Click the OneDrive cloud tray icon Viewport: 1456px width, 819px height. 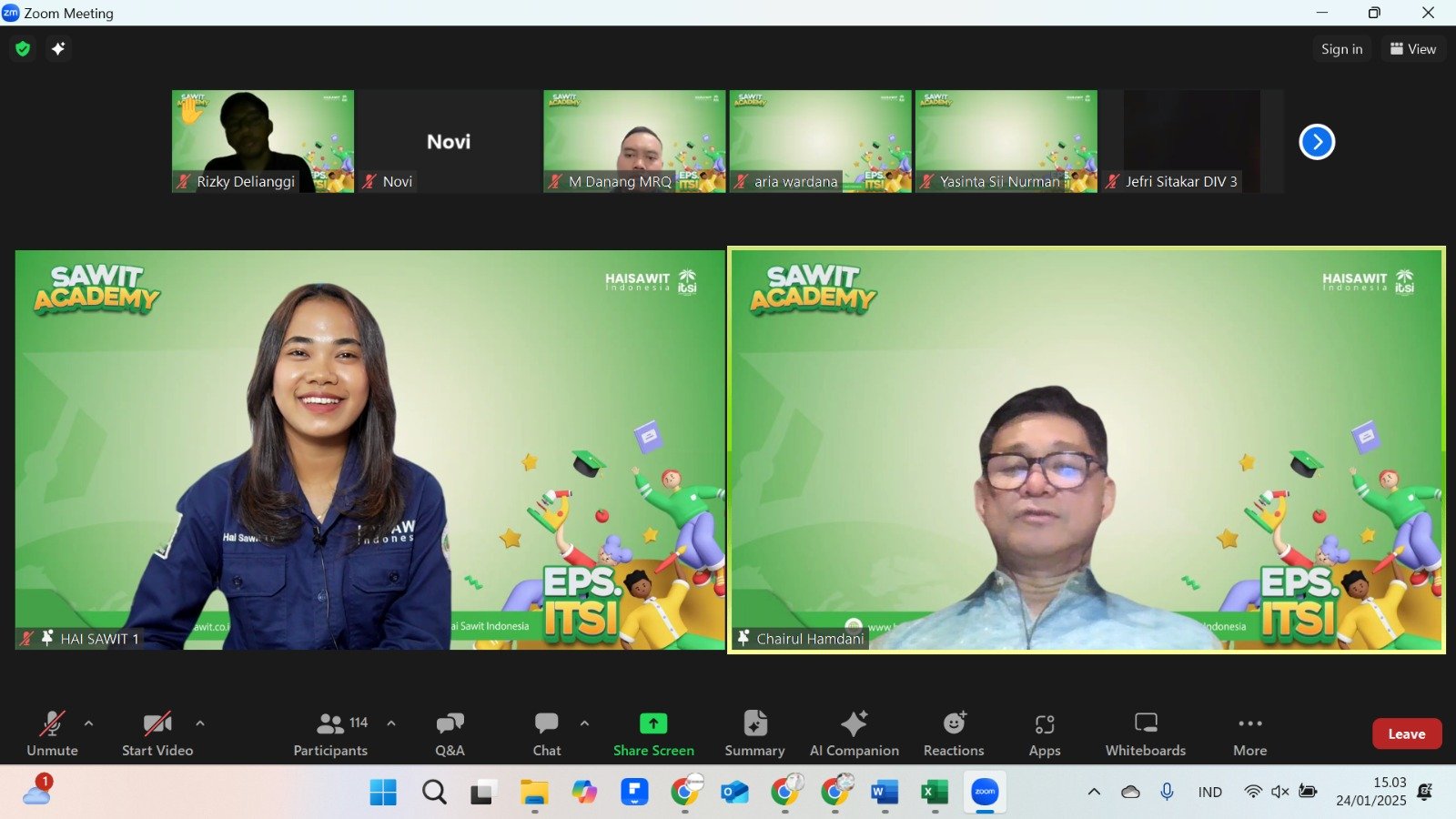point(1130,792)
